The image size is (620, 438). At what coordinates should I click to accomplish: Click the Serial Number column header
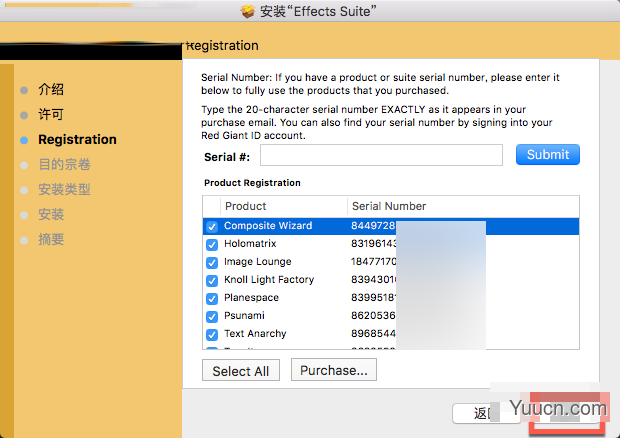click(x=463, y=206)
